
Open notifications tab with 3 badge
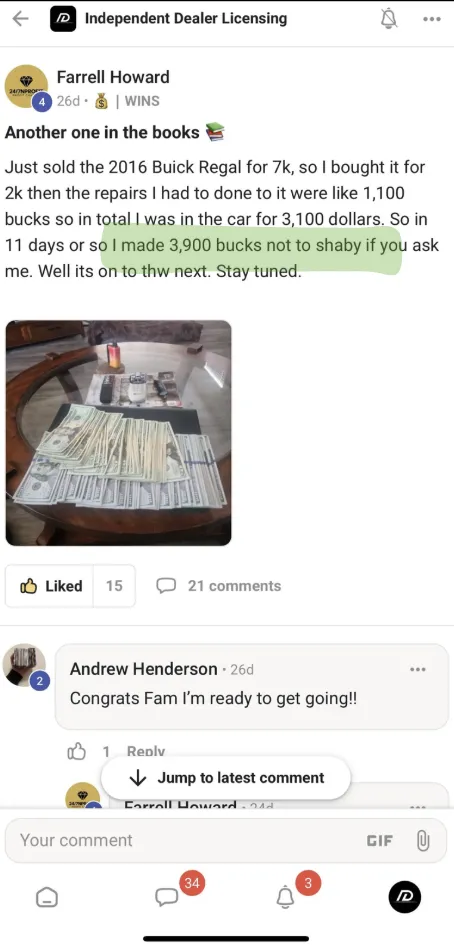285,897
